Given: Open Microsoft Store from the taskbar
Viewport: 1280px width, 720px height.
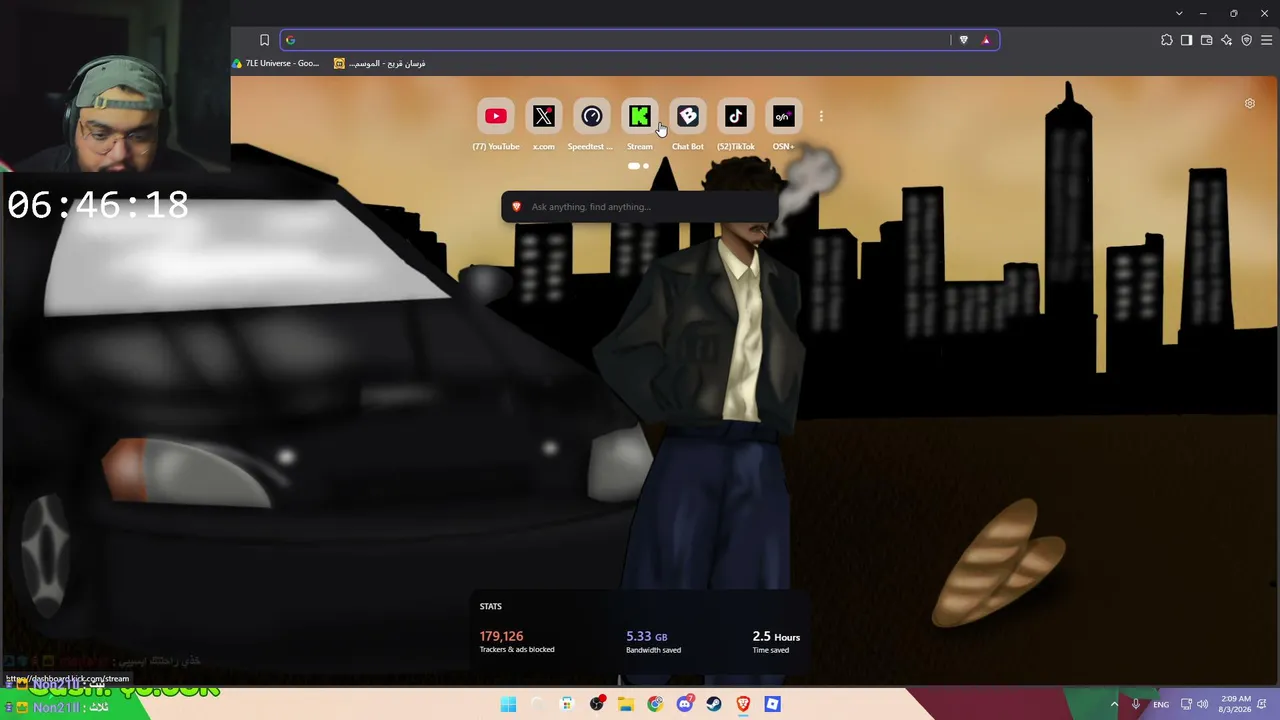Looking at the screenshot, I should tap(567, 704).
